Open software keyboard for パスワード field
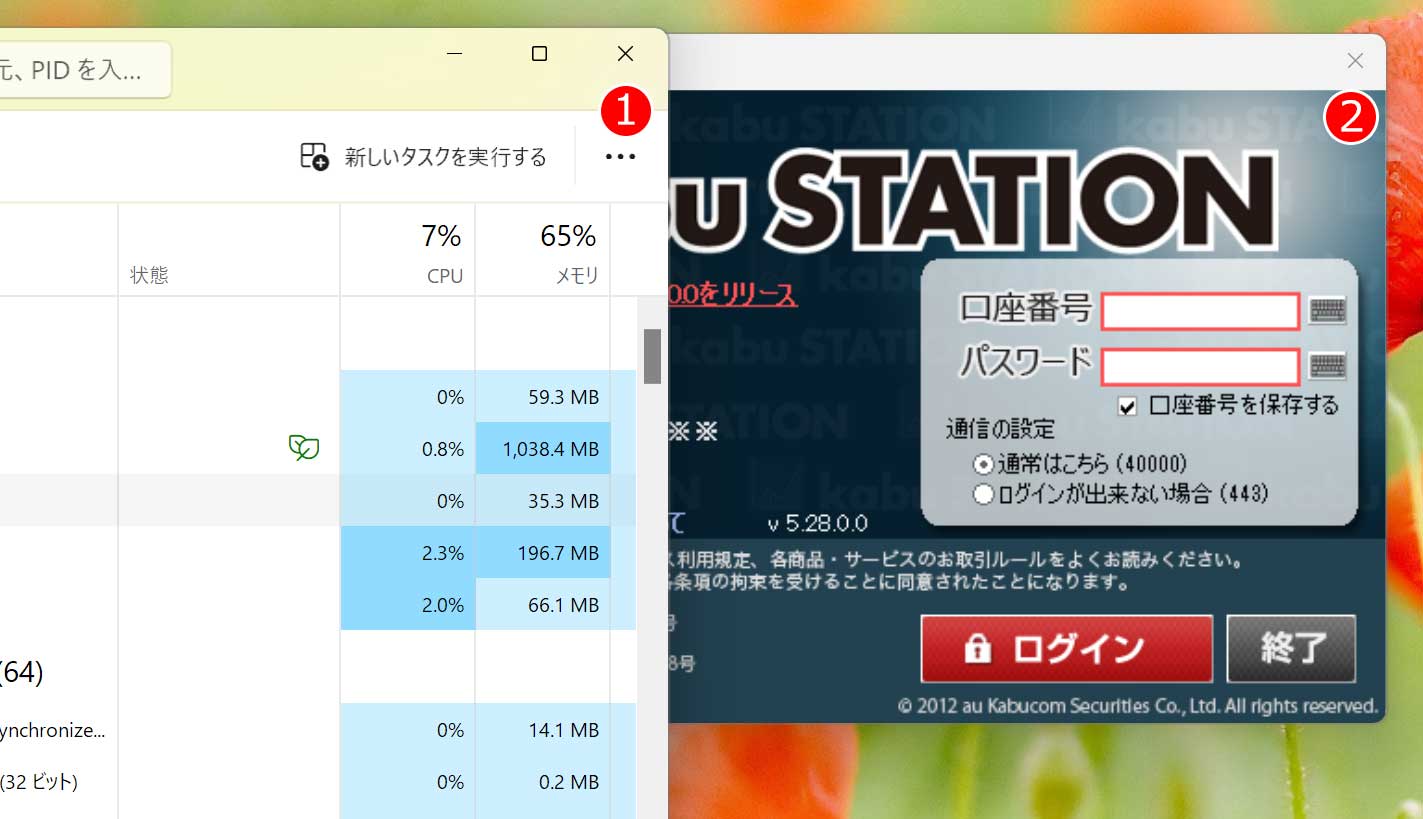 1328,367
